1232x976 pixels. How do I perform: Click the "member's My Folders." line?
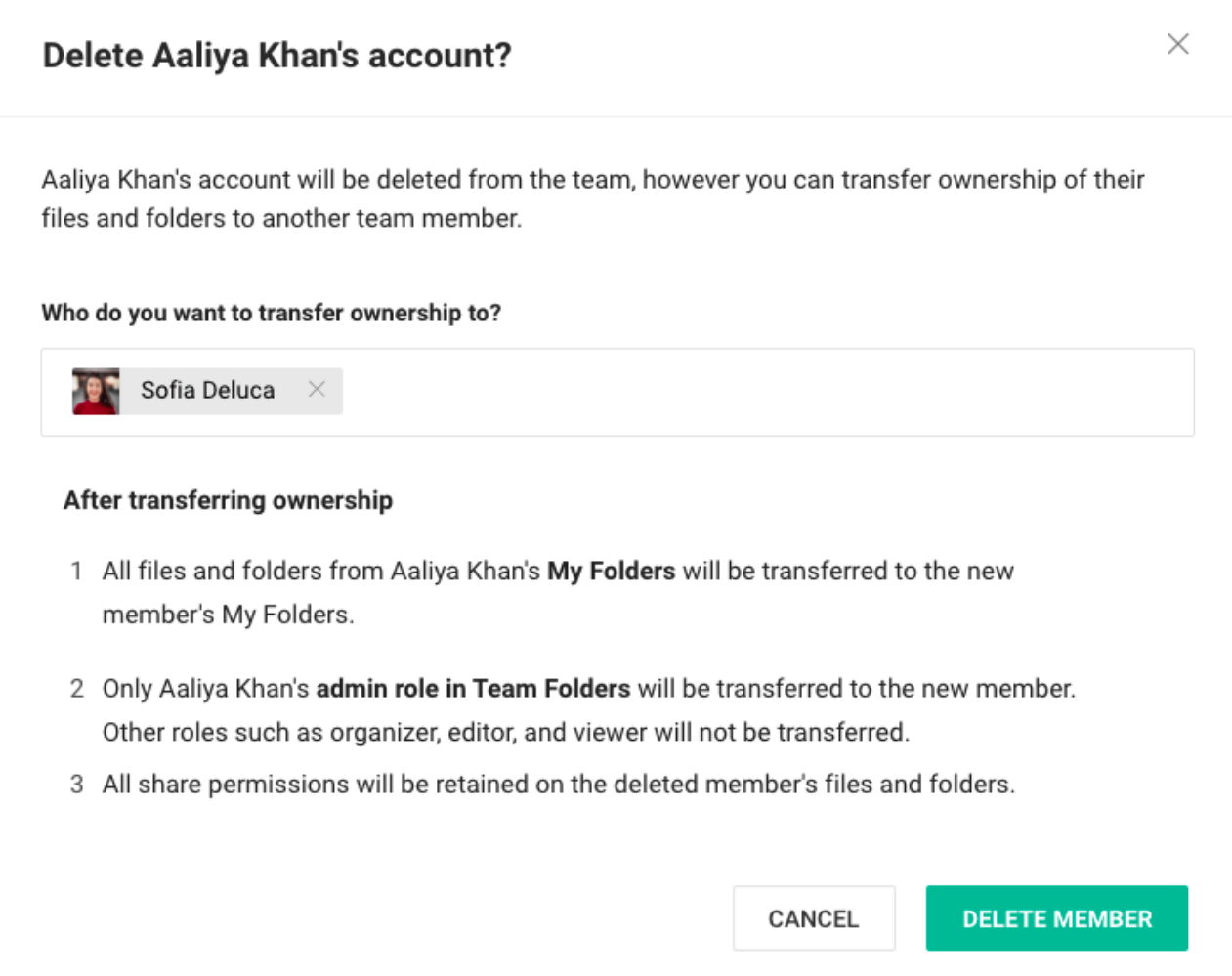pos(229,615)
